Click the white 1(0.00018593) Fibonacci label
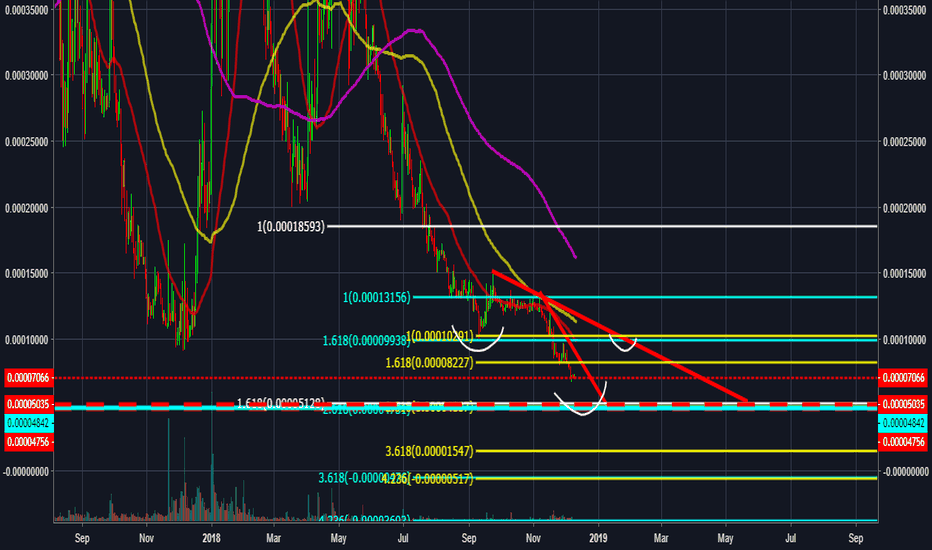 click(291, 227)
